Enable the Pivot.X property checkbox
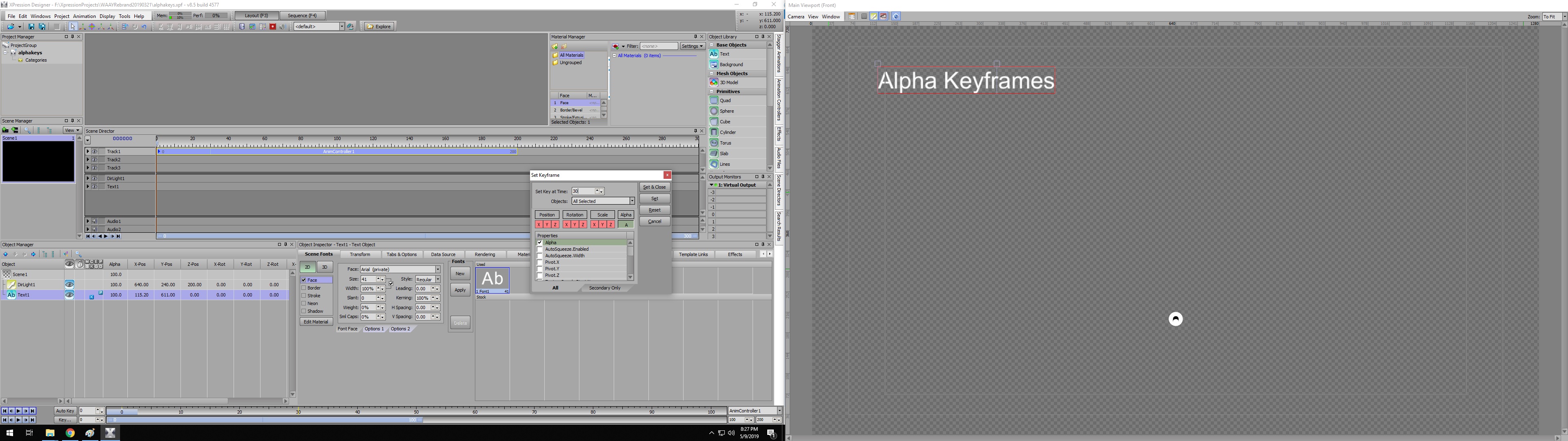Screen dimensions: 1568x441 pos(539,262)
